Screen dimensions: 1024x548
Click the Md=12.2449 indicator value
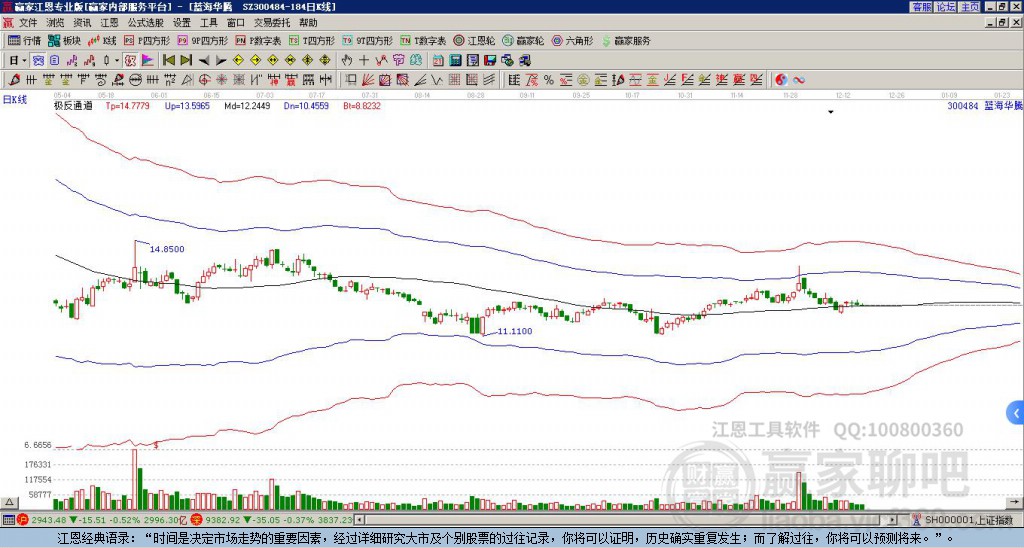pyautogui.click(x=247, y=105)
